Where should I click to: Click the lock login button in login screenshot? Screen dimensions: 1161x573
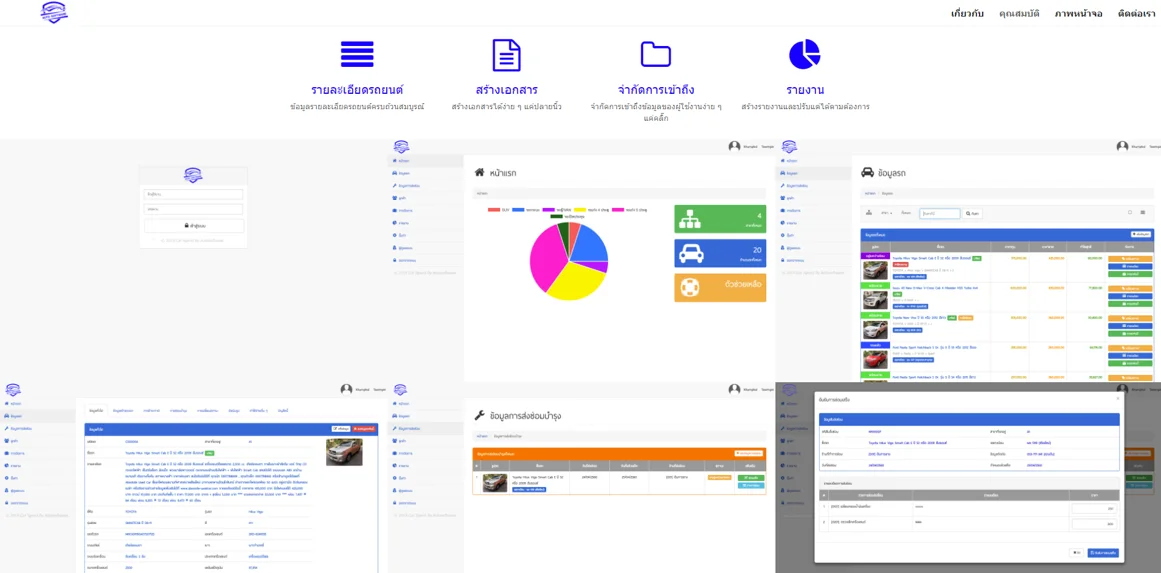click(x=193, y=226)
